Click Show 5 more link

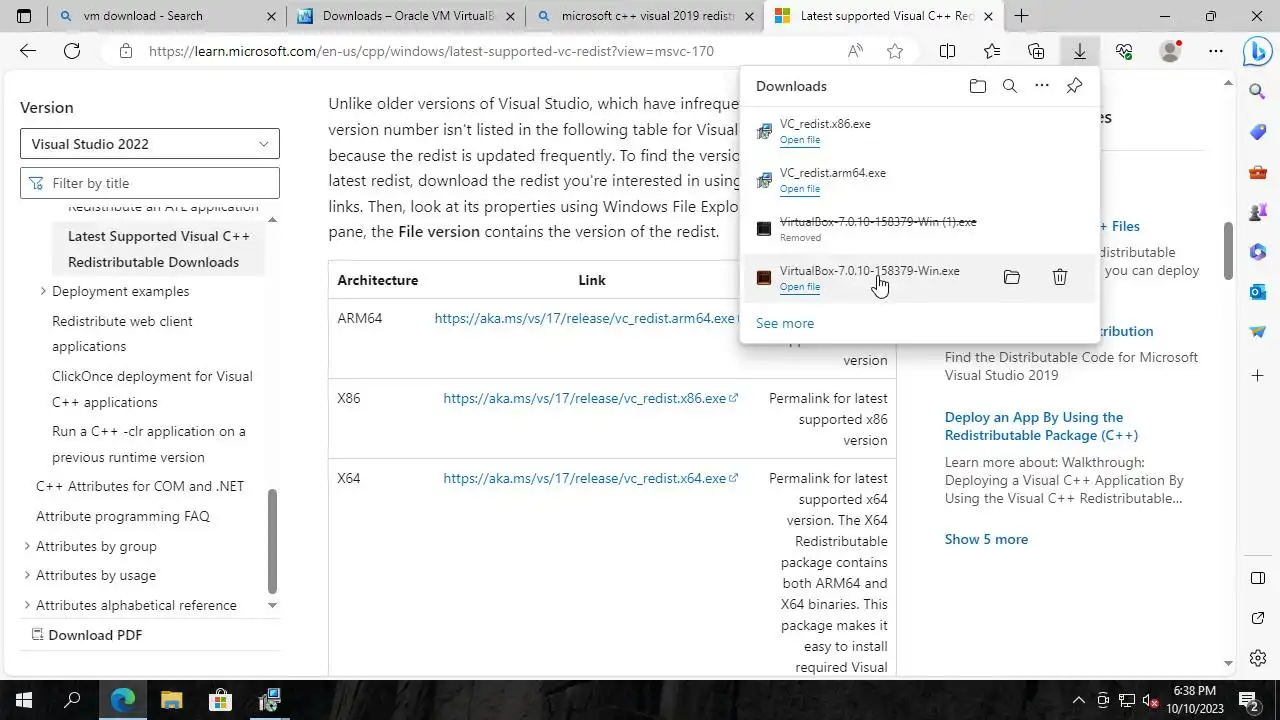click(986, 539)
